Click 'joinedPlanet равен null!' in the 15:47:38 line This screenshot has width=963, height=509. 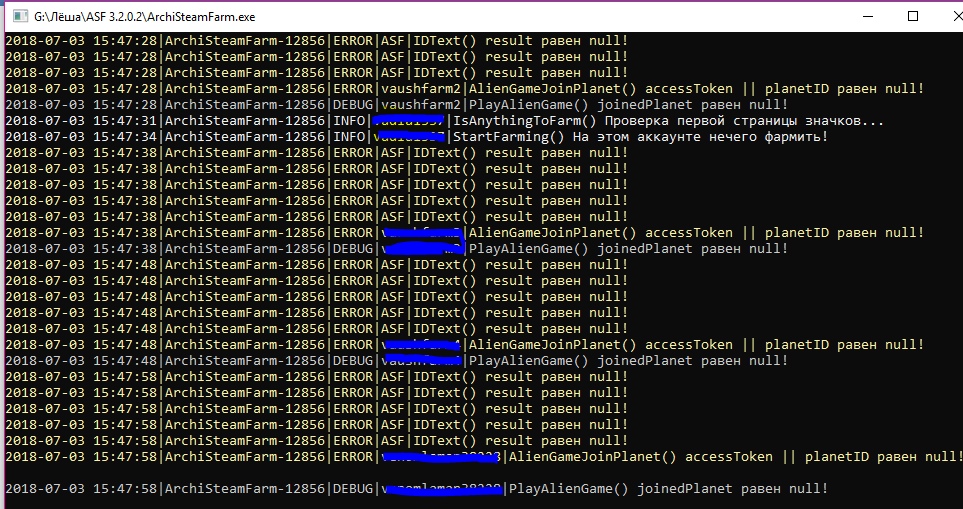(693, 249)
